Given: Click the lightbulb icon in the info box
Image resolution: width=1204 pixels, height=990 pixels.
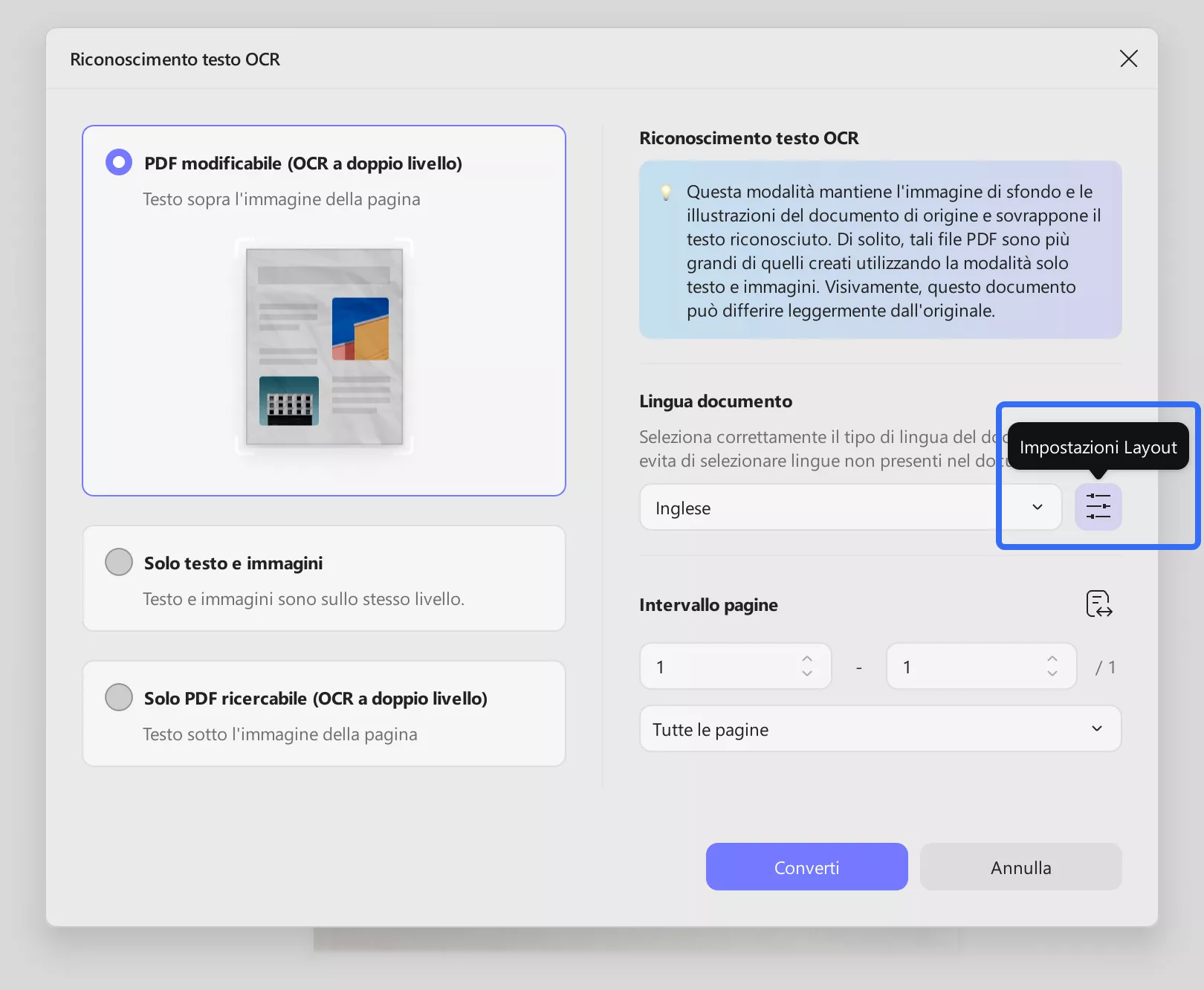Looking at the screenshot, I should pyautogui.click(x=665, y=191).
